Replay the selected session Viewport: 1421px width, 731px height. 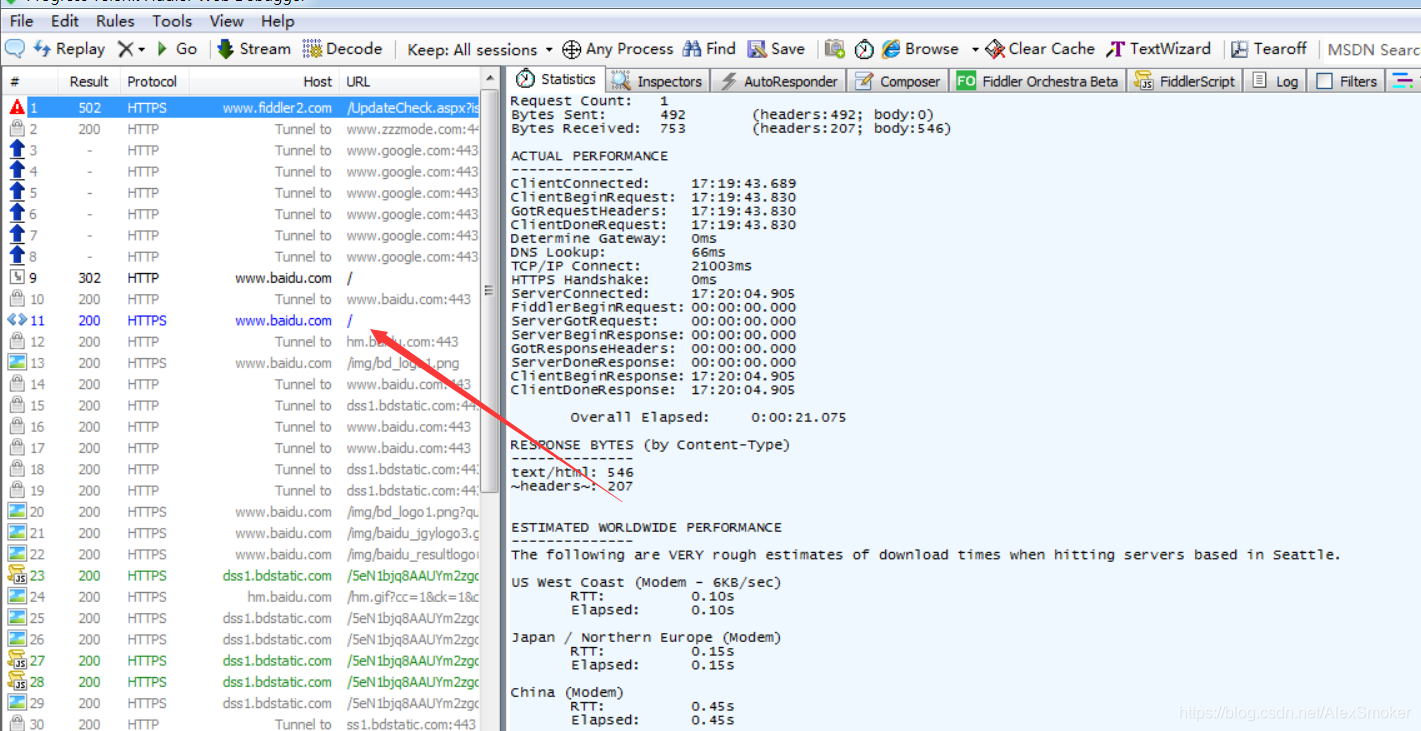[69, 48]
